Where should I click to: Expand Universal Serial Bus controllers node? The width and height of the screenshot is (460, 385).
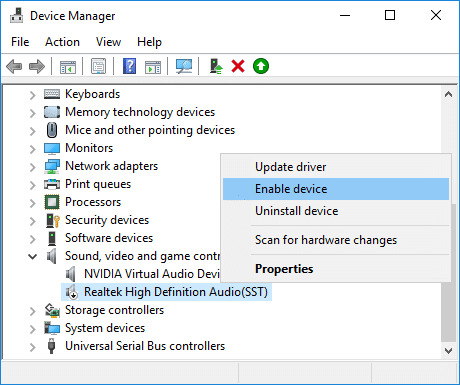coord(32,347)
